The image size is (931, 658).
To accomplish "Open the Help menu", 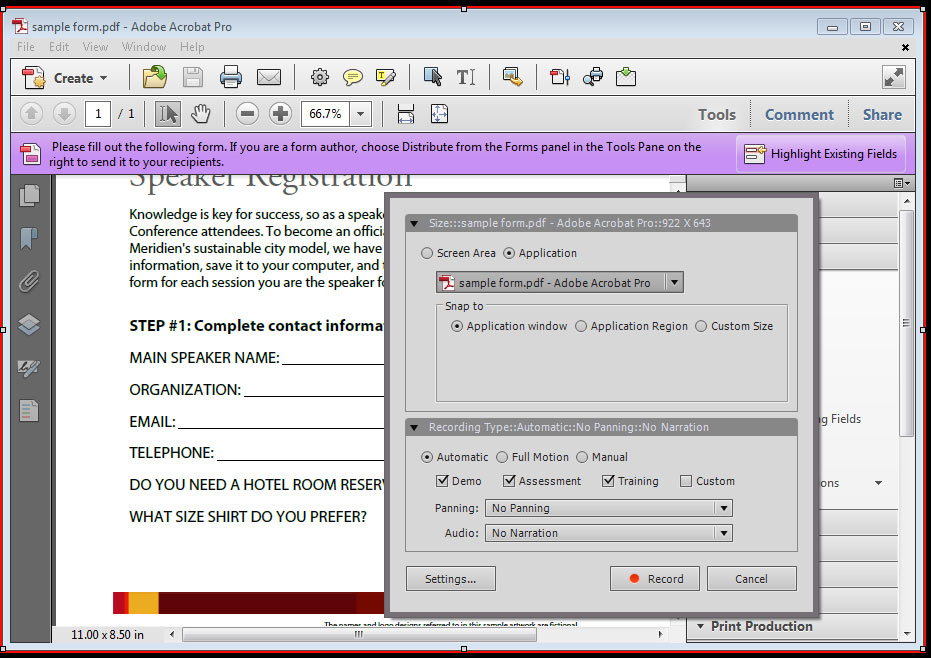I will tap(192, 47).
